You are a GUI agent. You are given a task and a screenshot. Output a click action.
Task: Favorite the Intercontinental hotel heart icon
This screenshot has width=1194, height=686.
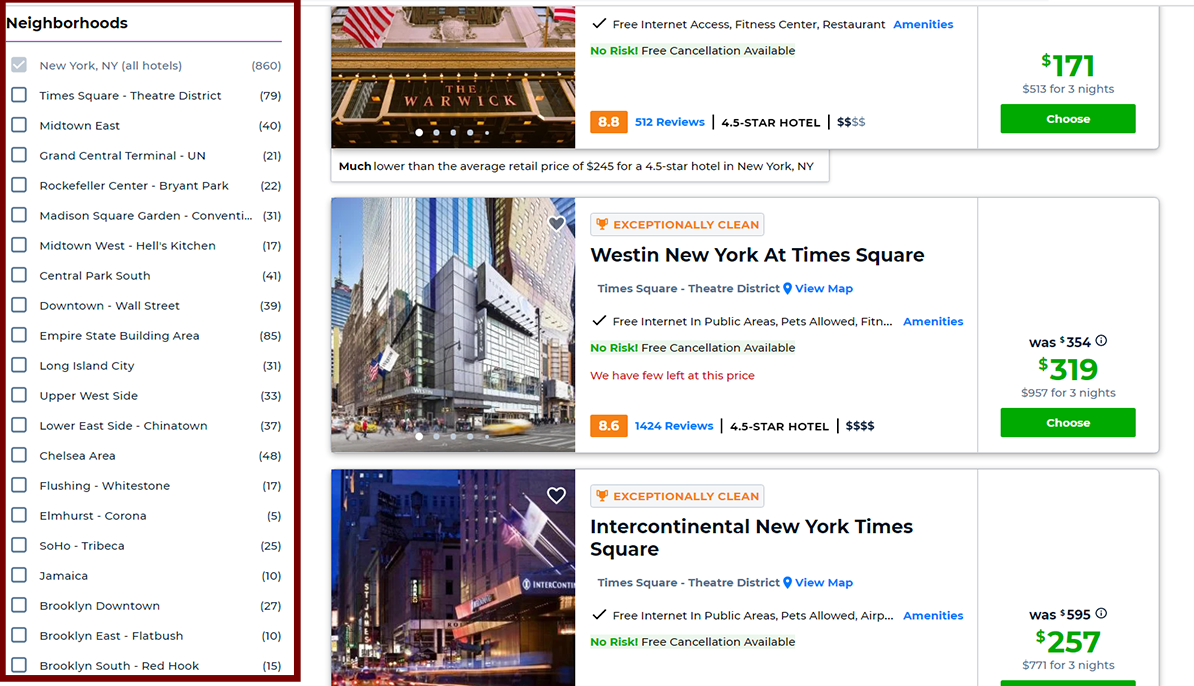557,496
